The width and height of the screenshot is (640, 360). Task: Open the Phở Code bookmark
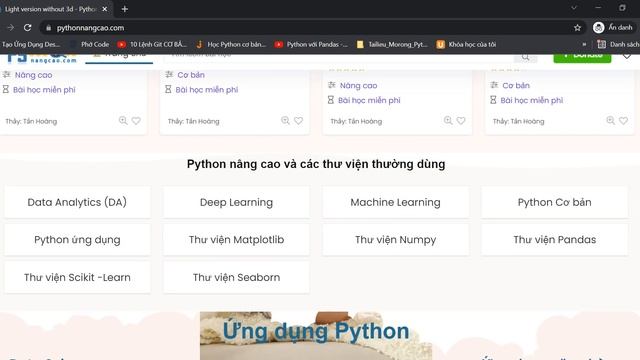coord(90,44)
